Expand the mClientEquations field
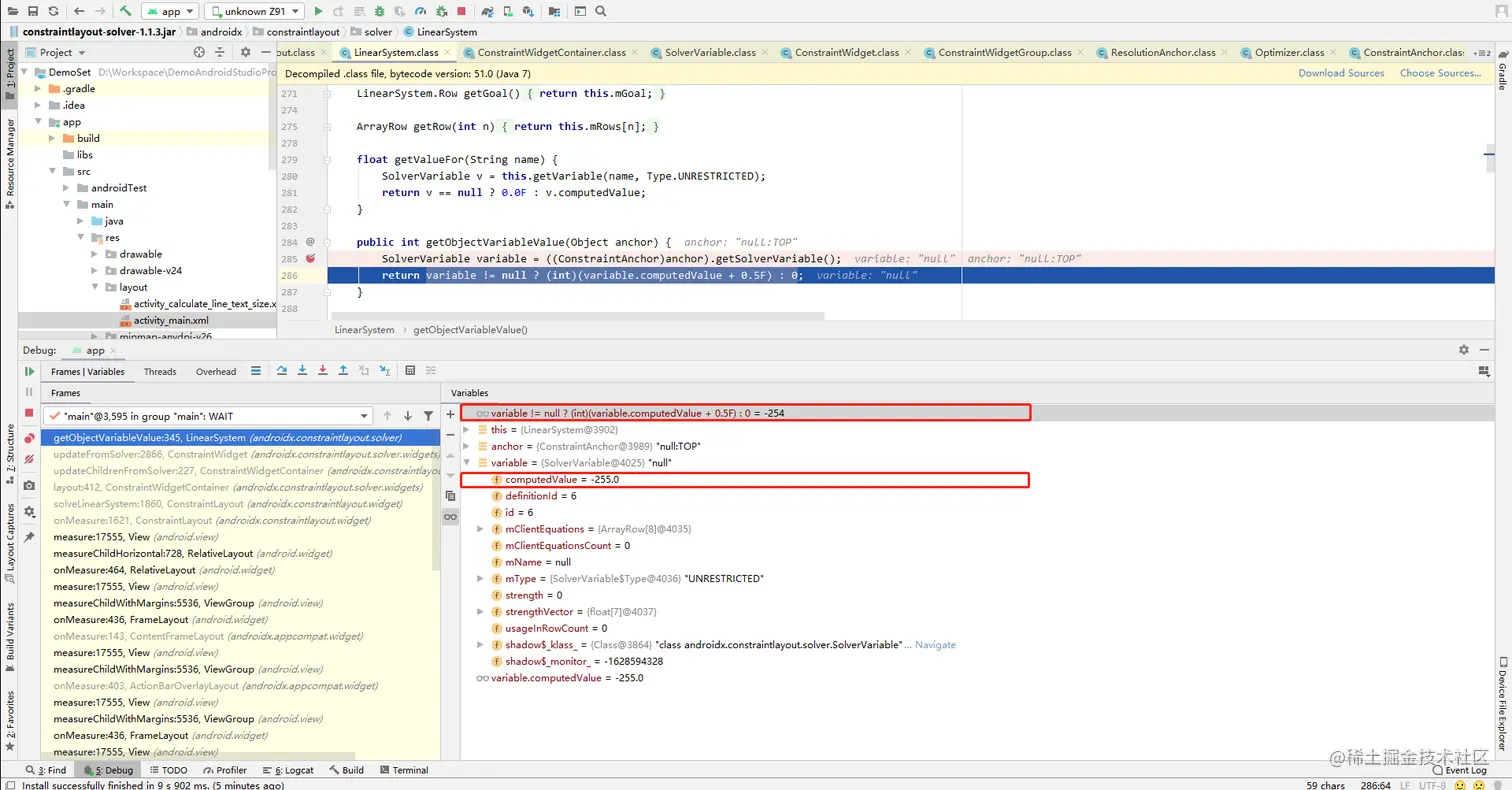The image size is (1512, 790). pyautogui.click(x=480, y=529)
